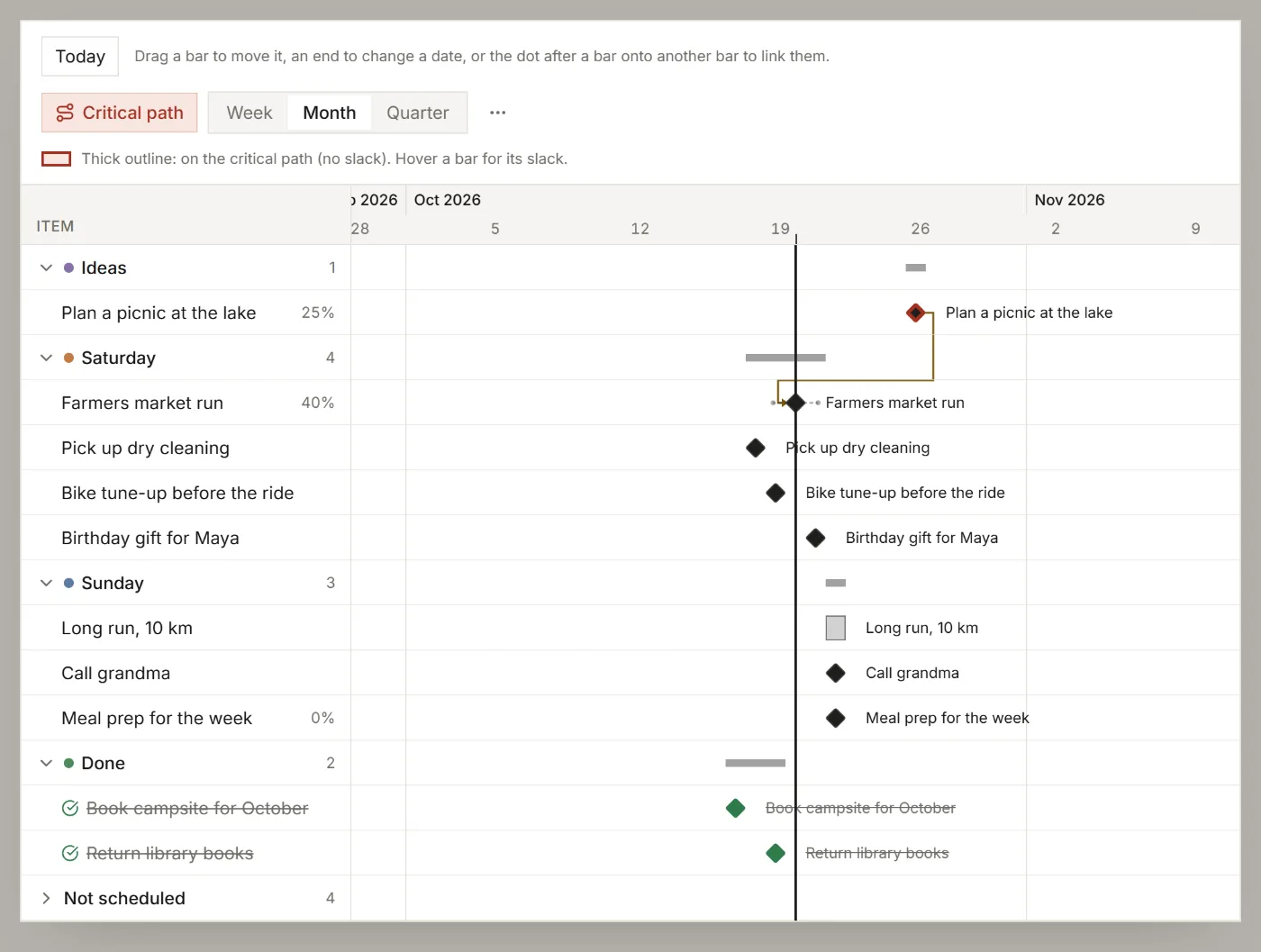Select the green Return library books diamond
The image size is (1261, 952).
776,853
